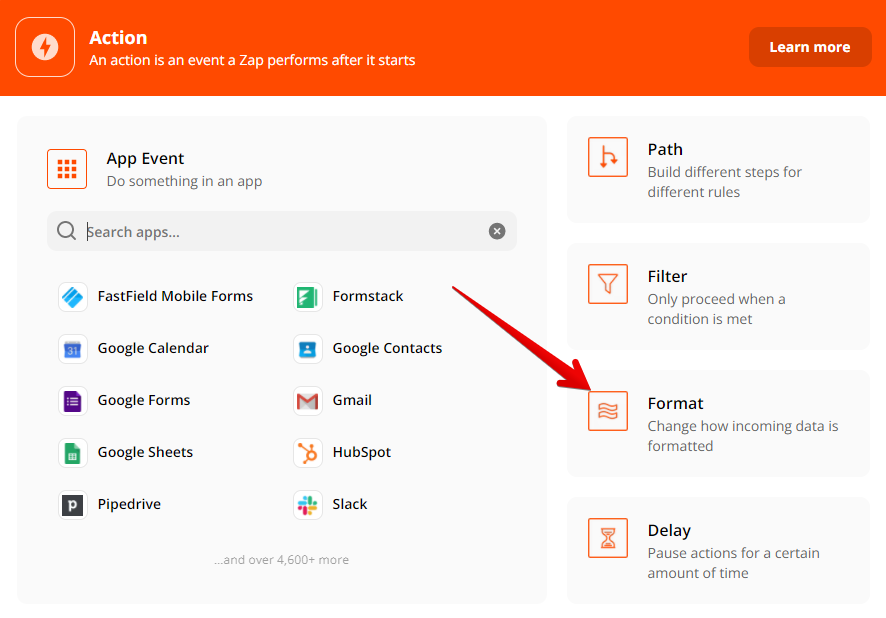Click the Filter funnel icon
Image resolution: width=886 pixels, height=618 pixels.
pyautogui.click(x=607, y=284)
